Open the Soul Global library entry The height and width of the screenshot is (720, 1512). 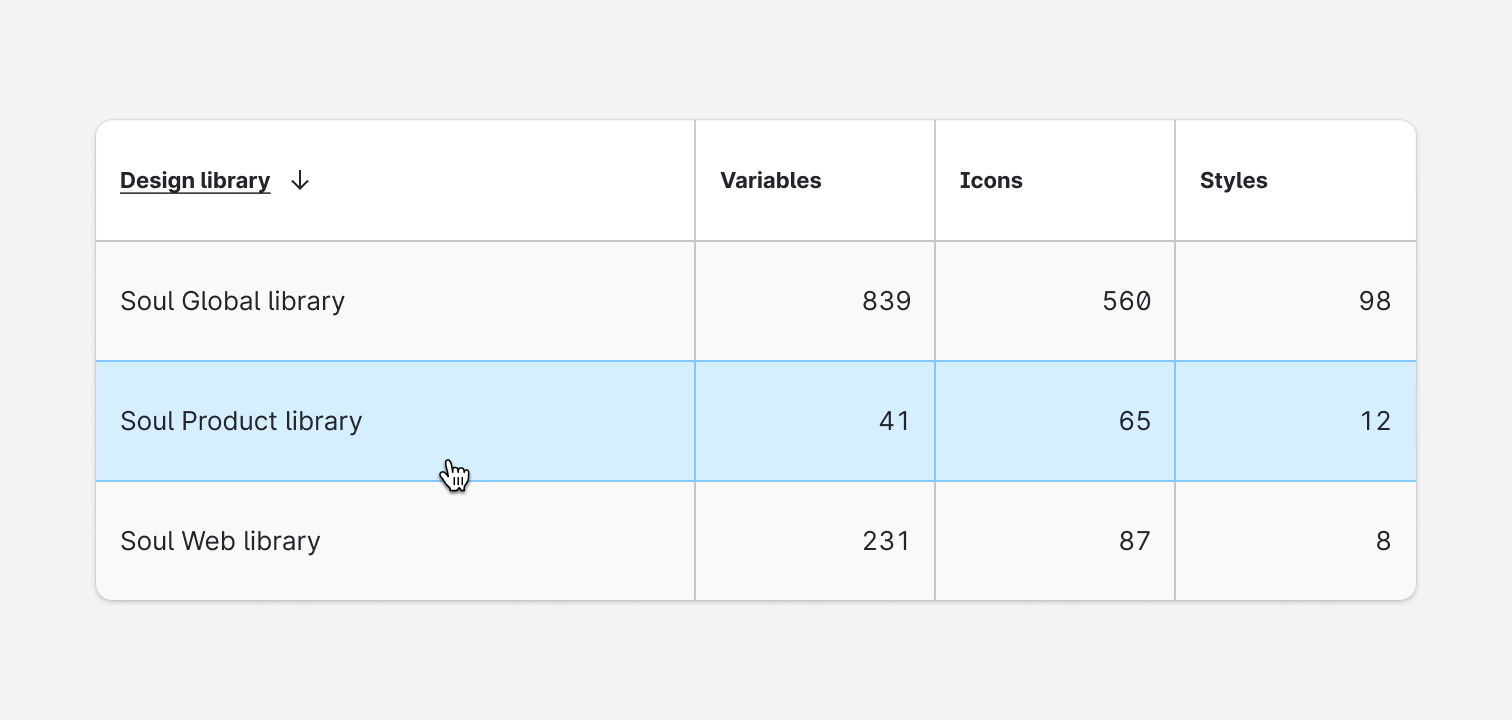coord(232,300)
